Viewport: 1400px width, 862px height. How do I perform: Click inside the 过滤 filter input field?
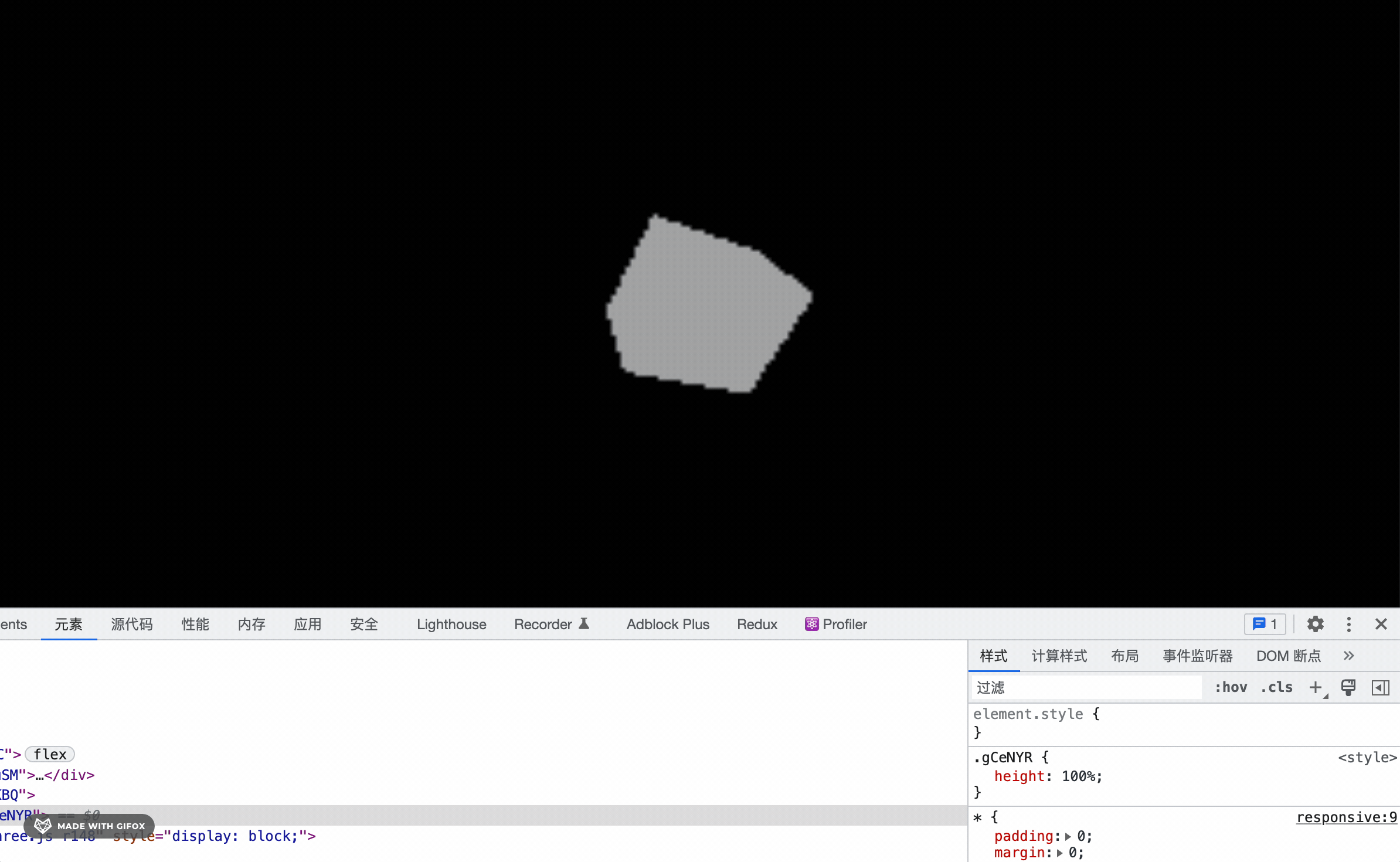[x=1085, y=687]
